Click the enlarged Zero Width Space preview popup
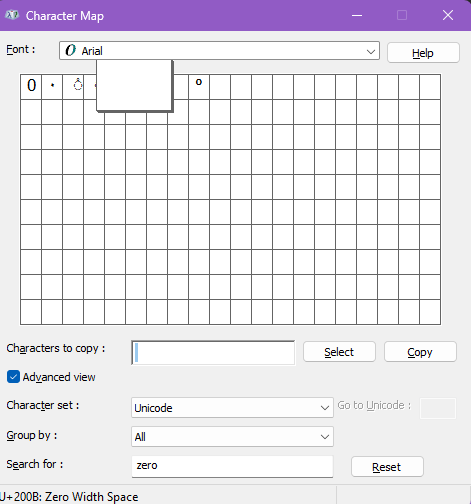Viewport: 471px width, 504px height. 134,85
